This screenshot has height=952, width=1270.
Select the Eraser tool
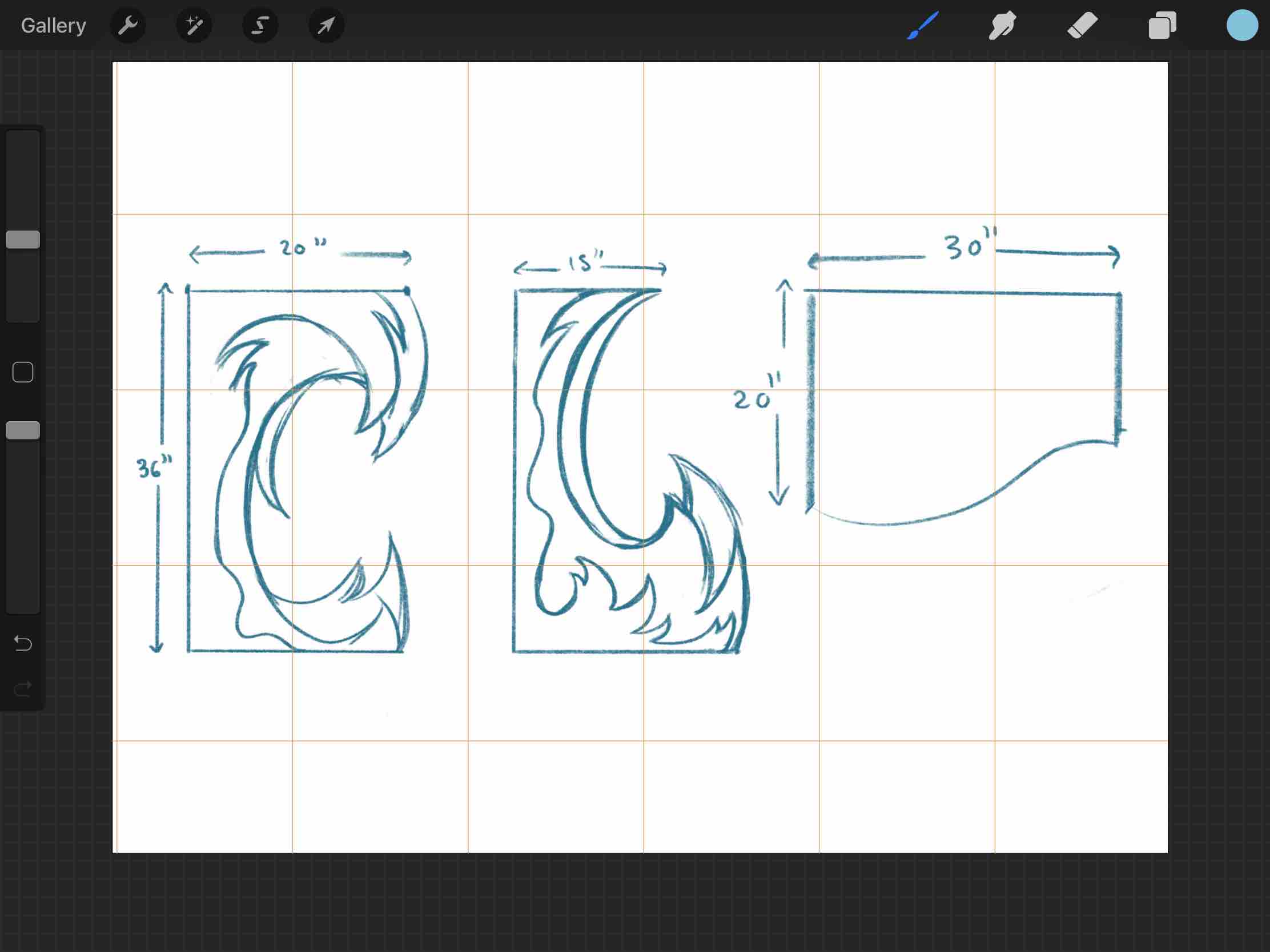pyautogui.click(x=1082, y=25)
